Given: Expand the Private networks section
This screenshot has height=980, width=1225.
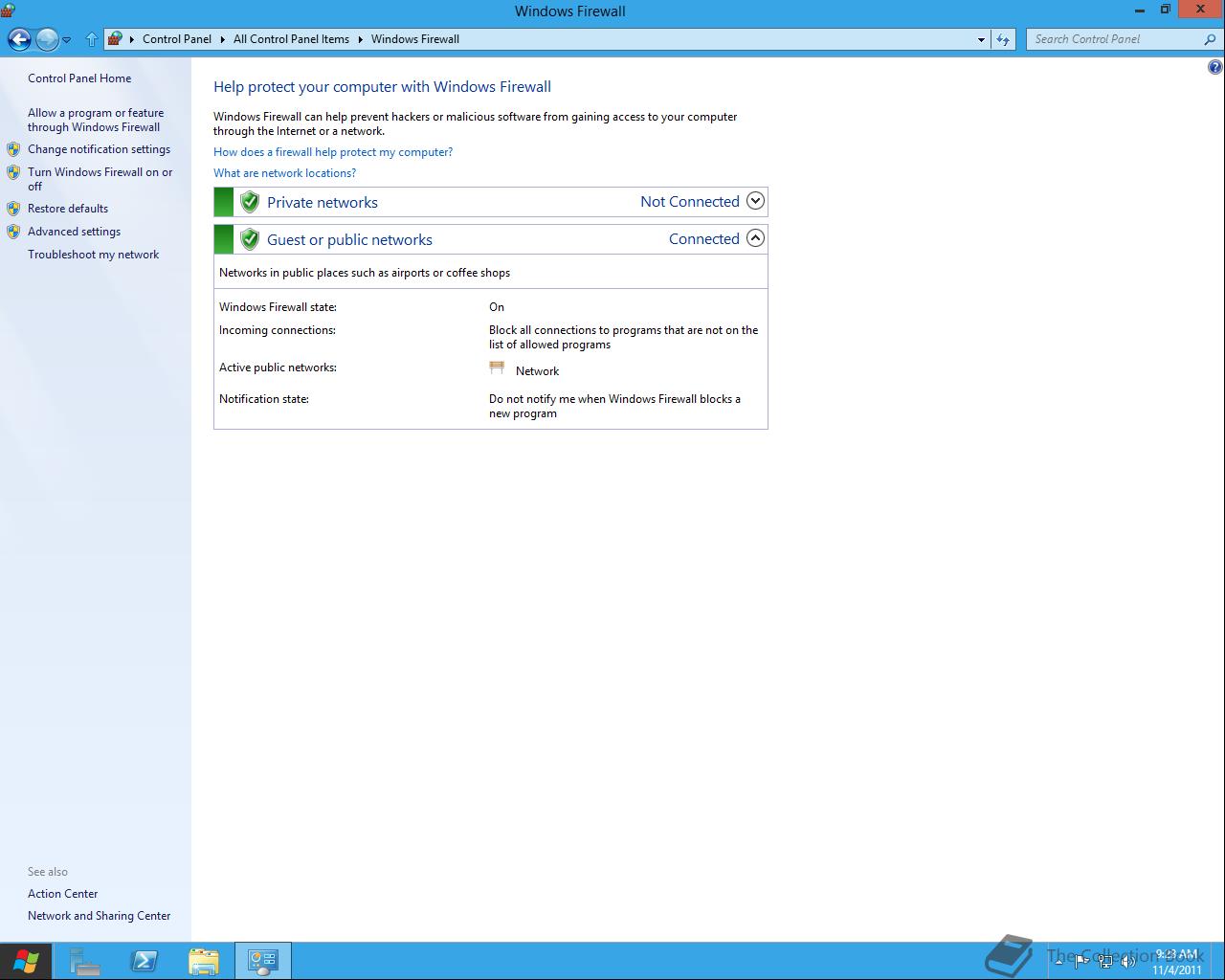Looking at the screenshot, I should click(755, 201).
